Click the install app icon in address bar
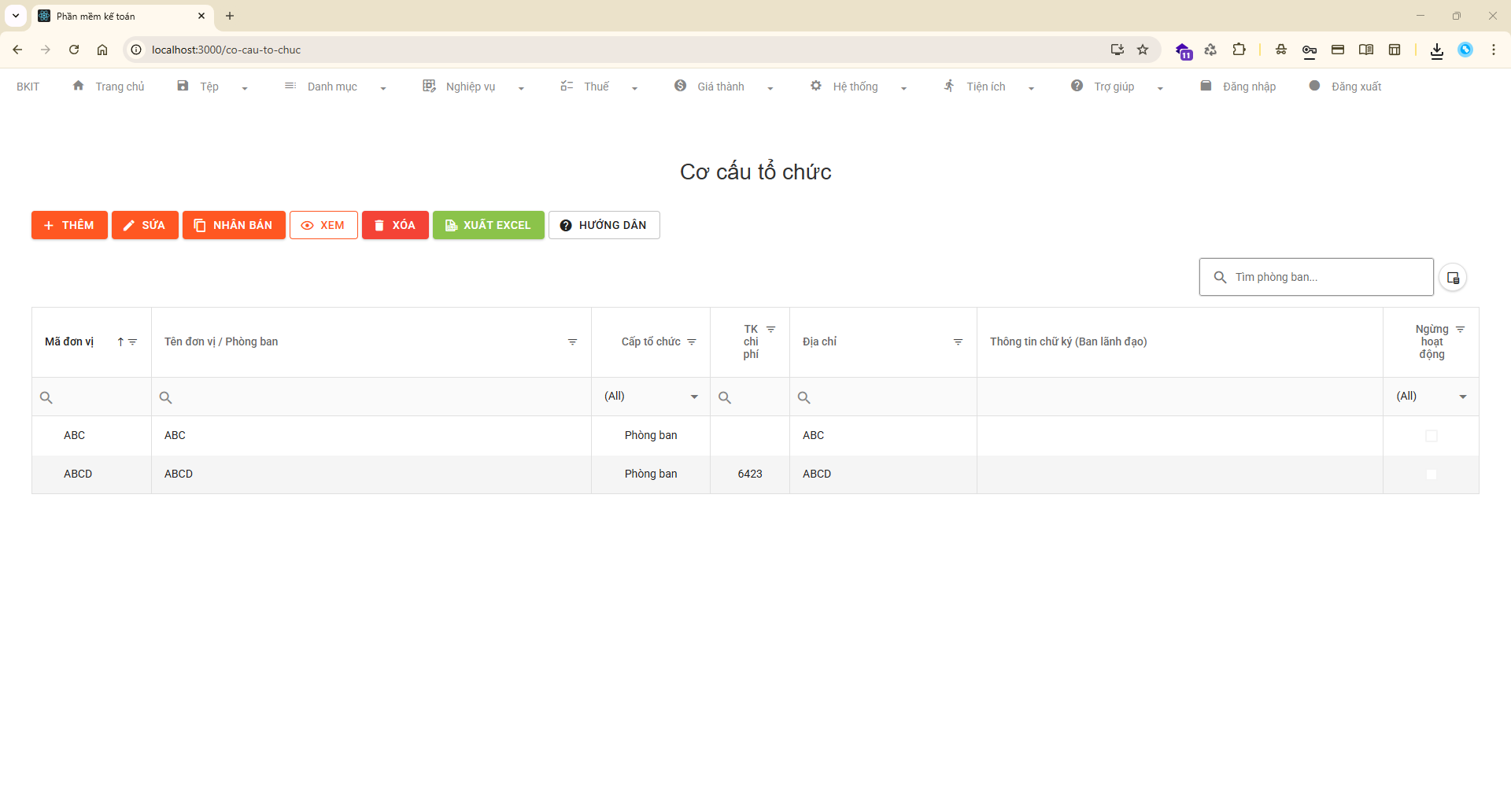Screen dimensions: 1511x812 (1117, 50)
